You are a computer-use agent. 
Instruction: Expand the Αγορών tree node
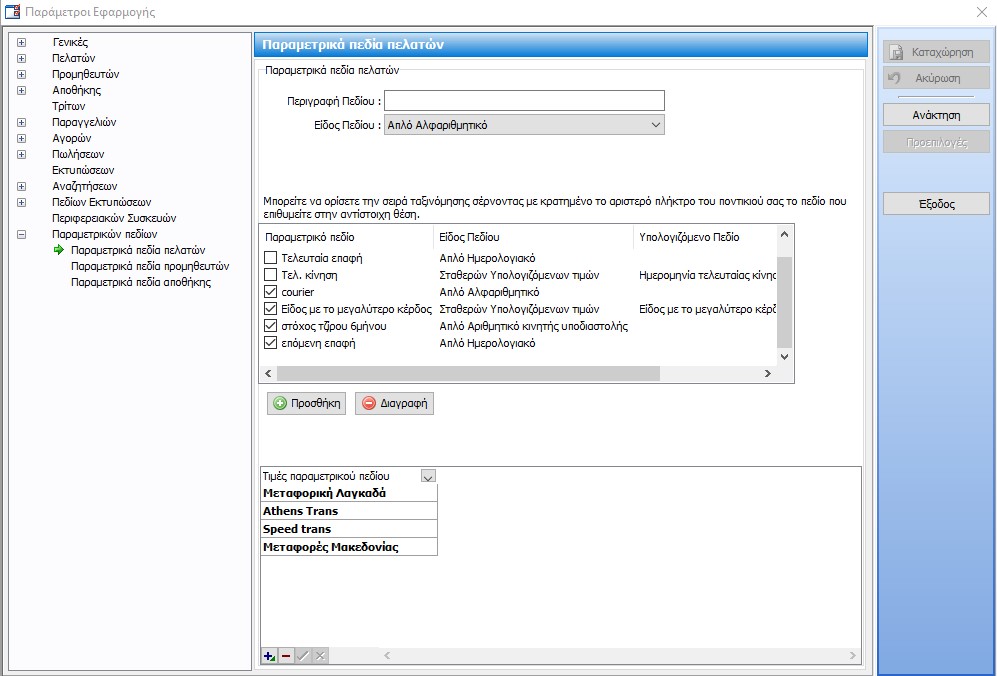(22, 139)
